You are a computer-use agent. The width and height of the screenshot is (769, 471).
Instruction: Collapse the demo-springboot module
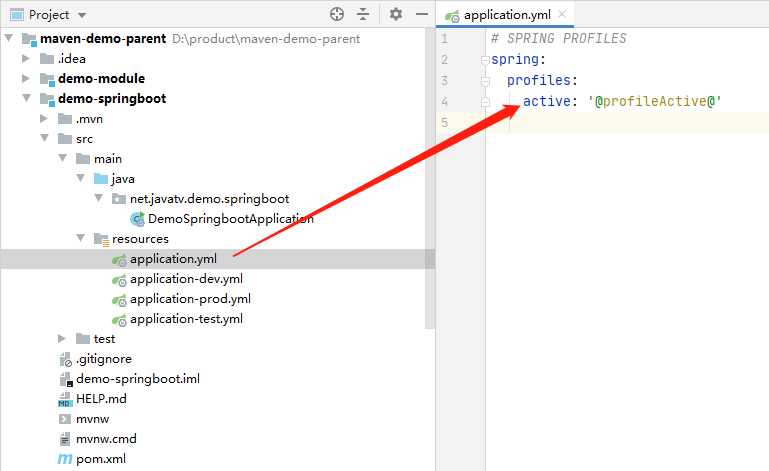pos(27,99)
